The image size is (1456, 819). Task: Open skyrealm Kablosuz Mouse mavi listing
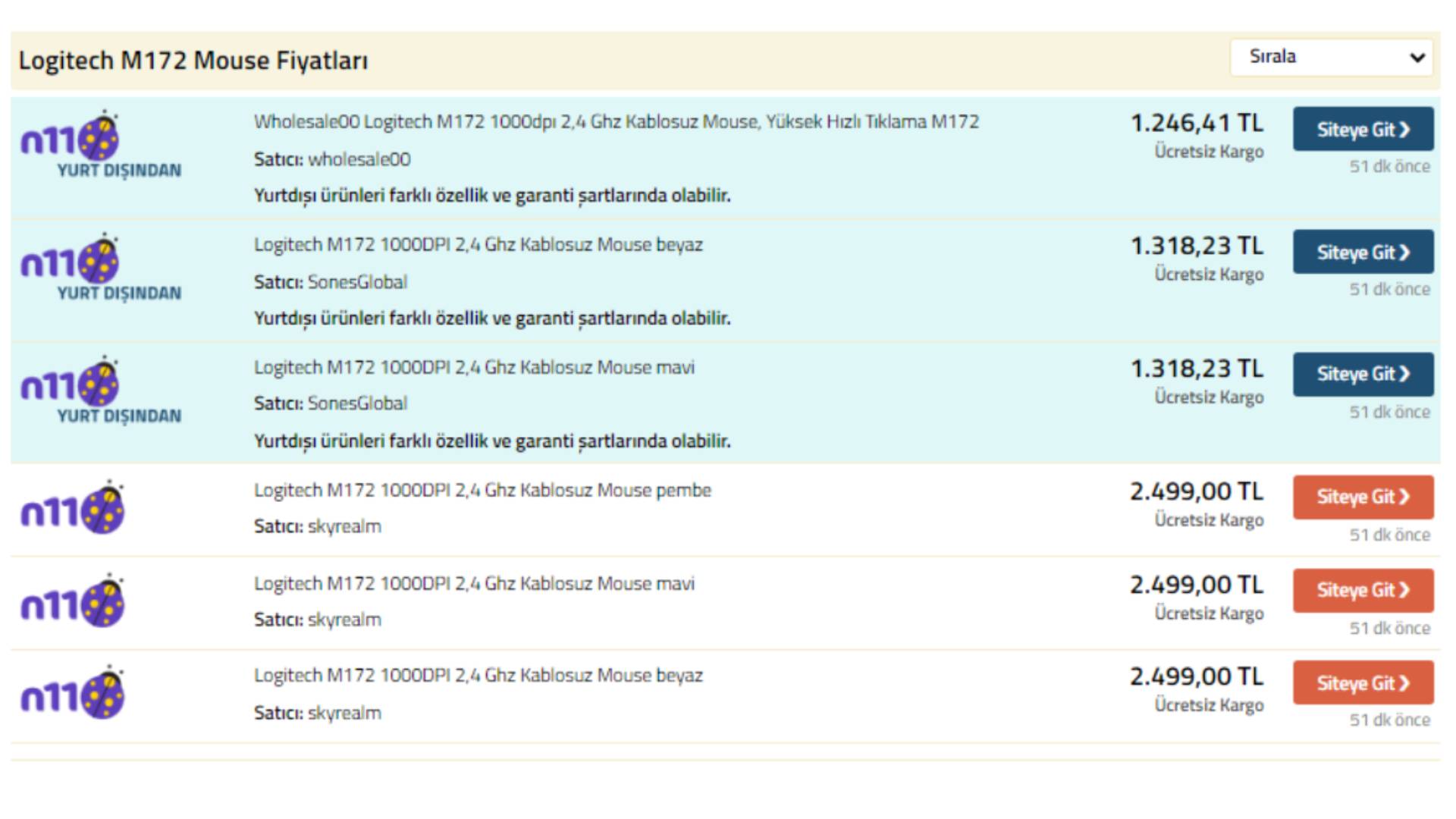(x=474, y=583)
